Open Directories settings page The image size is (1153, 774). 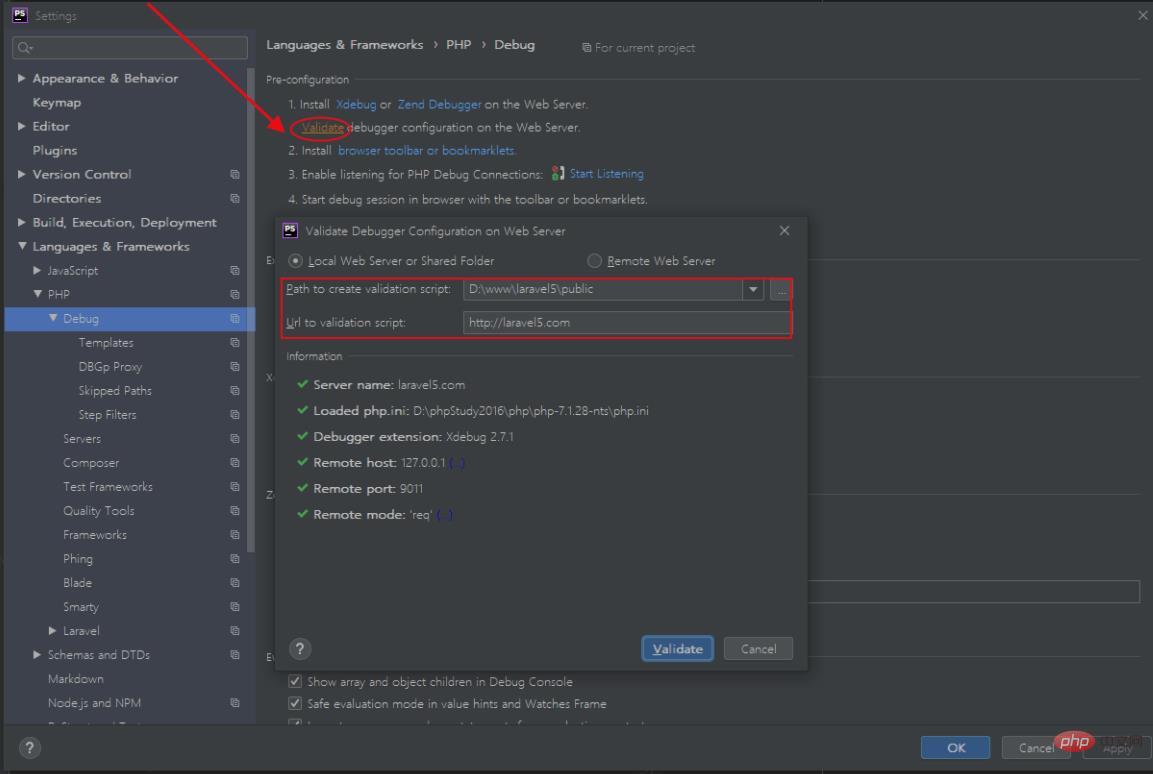tap(67, 198)
